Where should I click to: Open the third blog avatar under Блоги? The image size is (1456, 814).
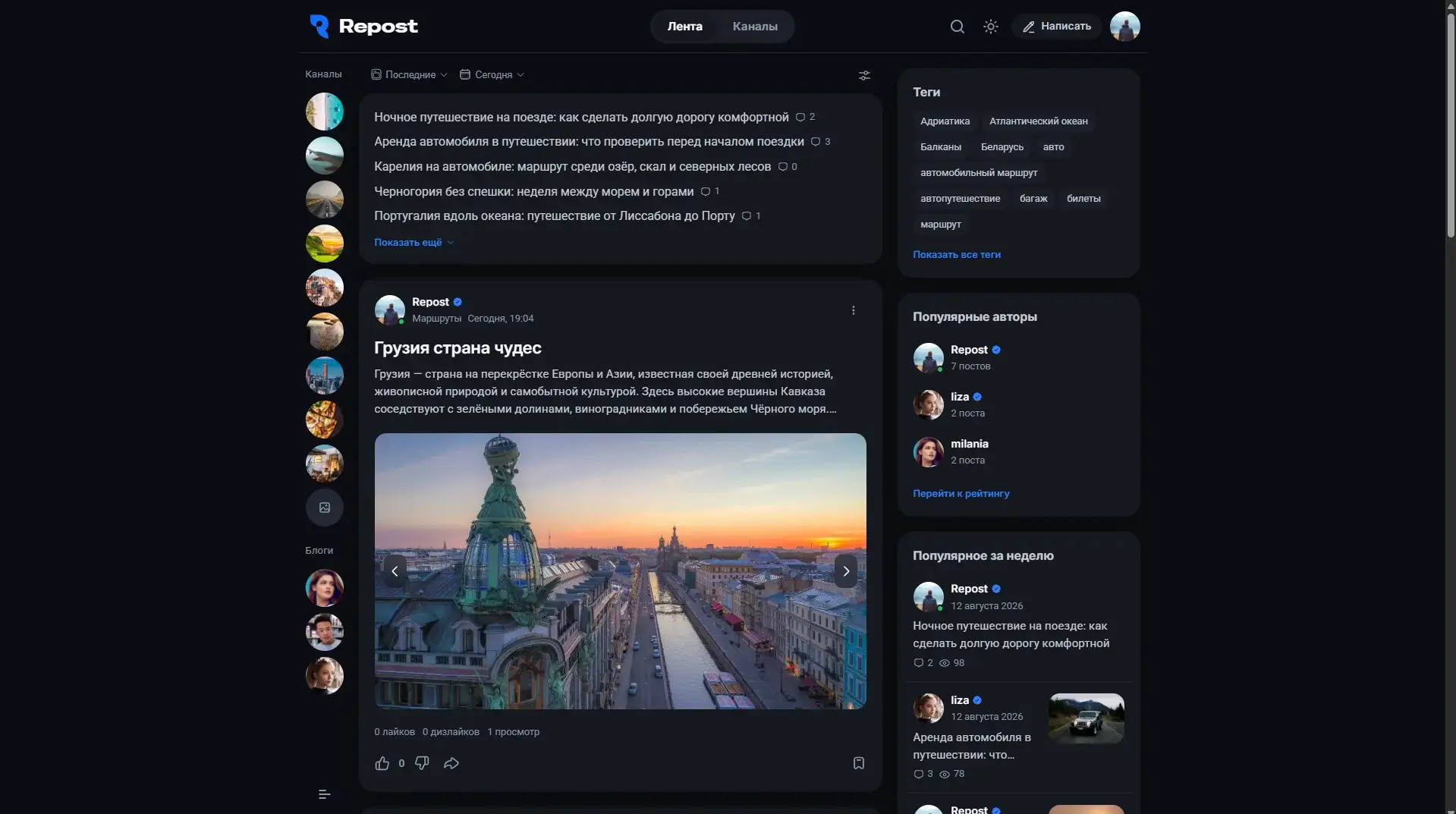click(324, 676)
